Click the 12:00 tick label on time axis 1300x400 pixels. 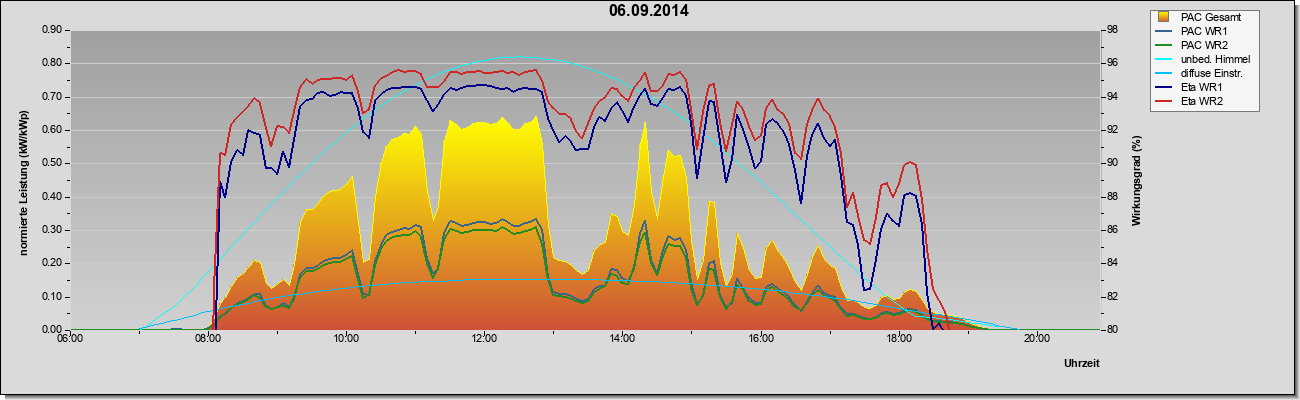tap(483, 339)
